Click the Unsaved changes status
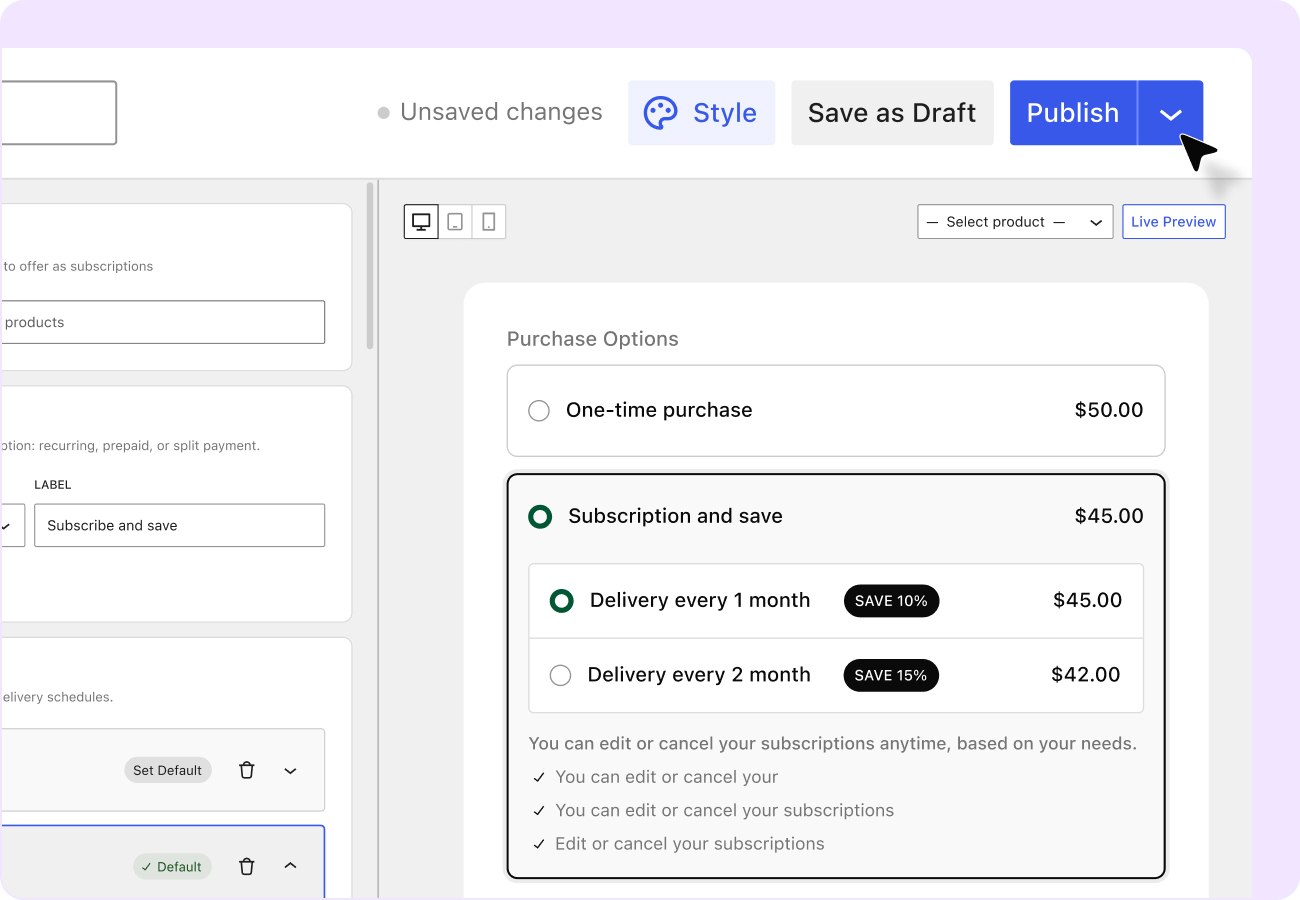The width and height of the screenshot is (1300, 900). 490,112
